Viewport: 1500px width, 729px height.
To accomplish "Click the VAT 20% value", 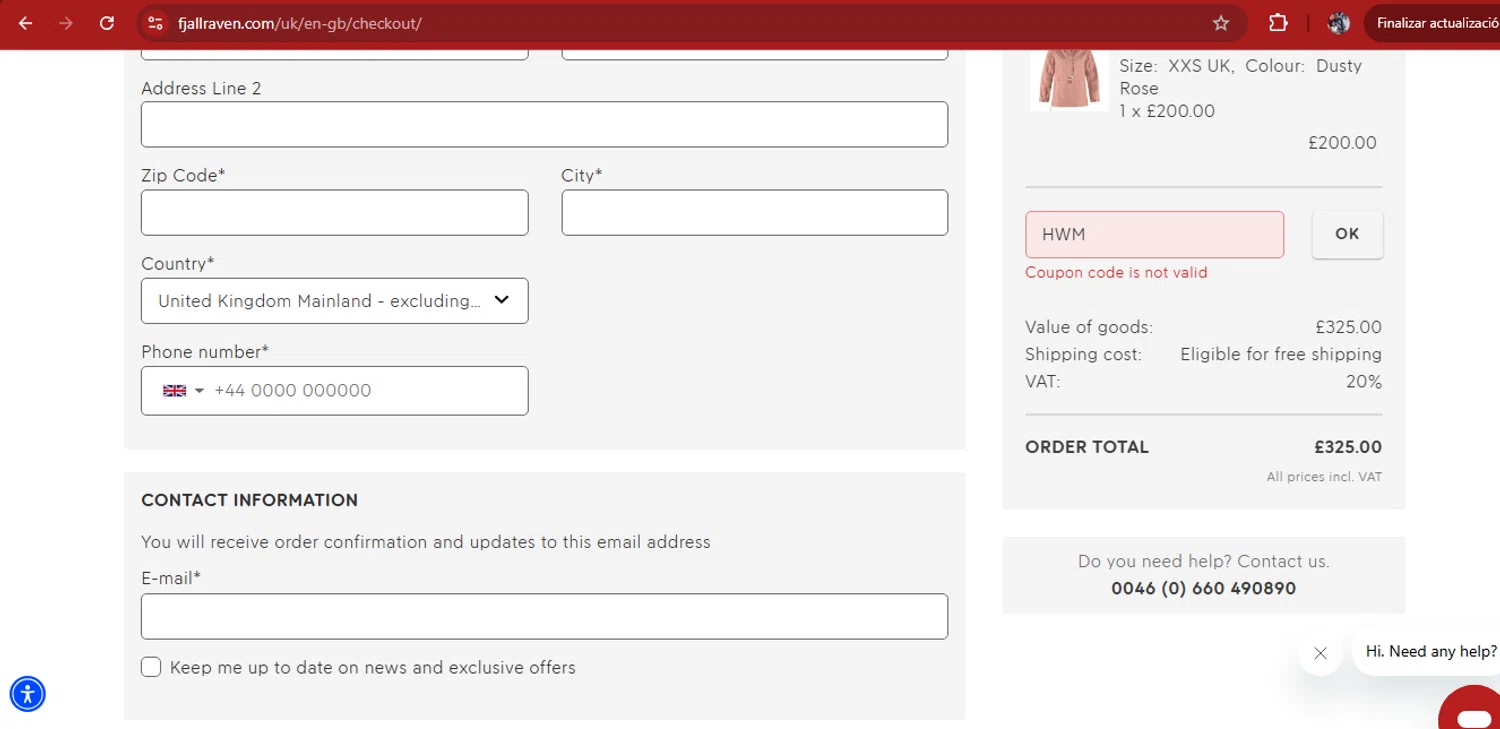I will click(1364, 381).
